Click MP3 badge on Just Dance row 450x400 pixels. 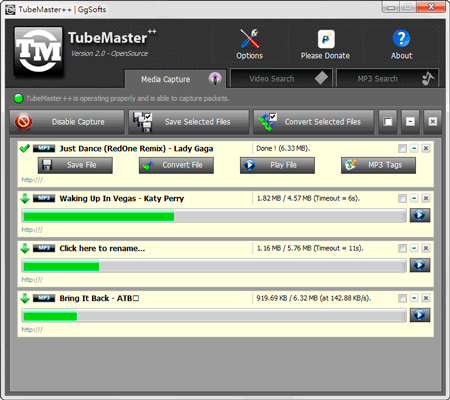[x=44, y=148]
